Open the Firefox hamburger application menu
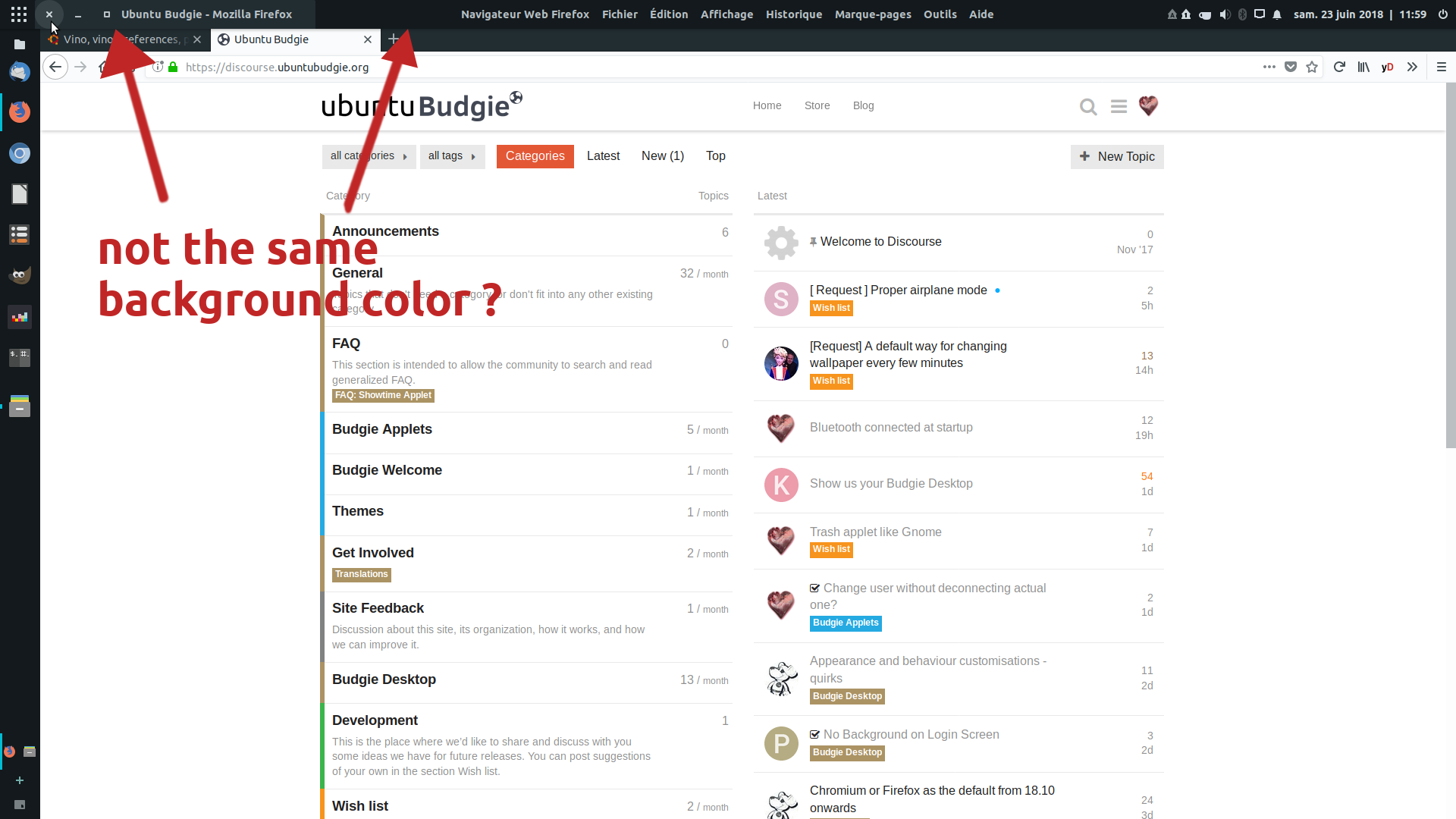Screen dimensions: 1456x819 pyautogui.click(x=1442, y=67)
